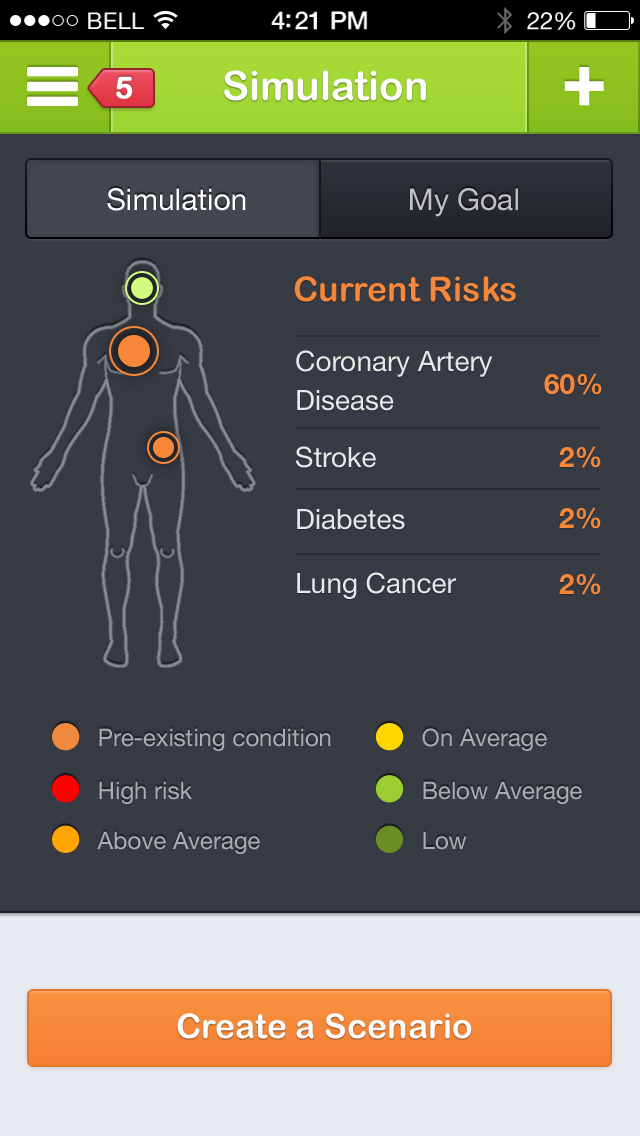Tap the battery icon in status bar
The image size is (640, 1136).
(x=606, y=20)
